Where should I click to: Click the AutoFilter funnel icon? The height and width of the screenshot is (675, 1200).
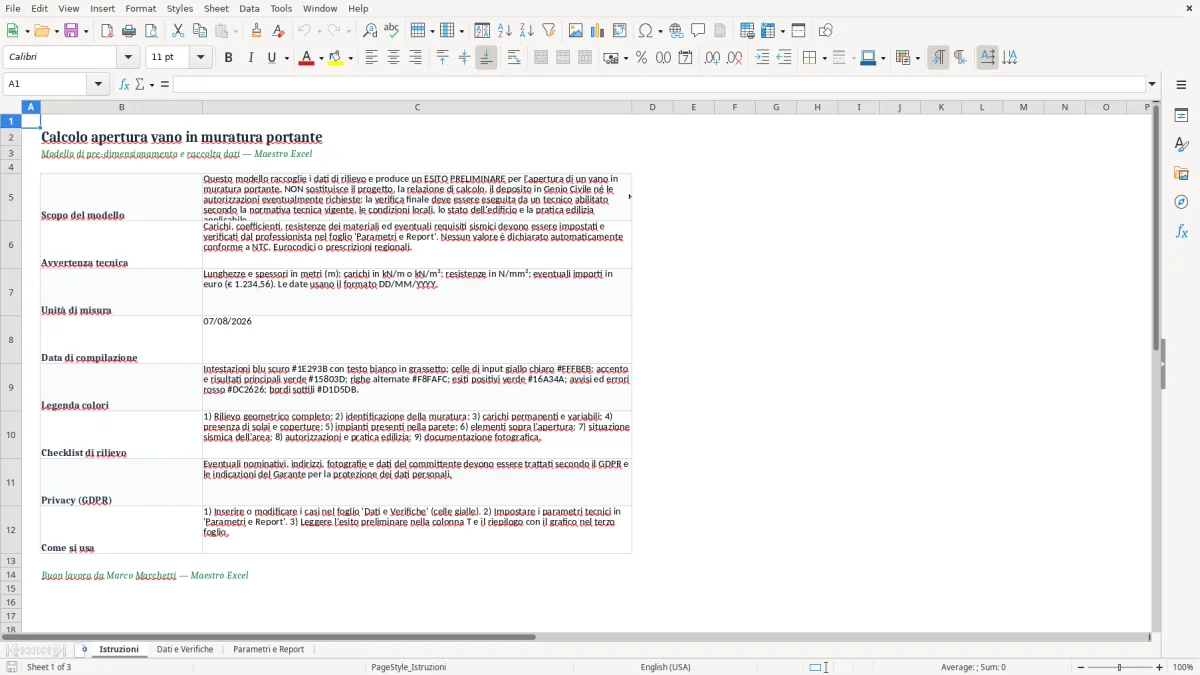click(x=549, y=31)
